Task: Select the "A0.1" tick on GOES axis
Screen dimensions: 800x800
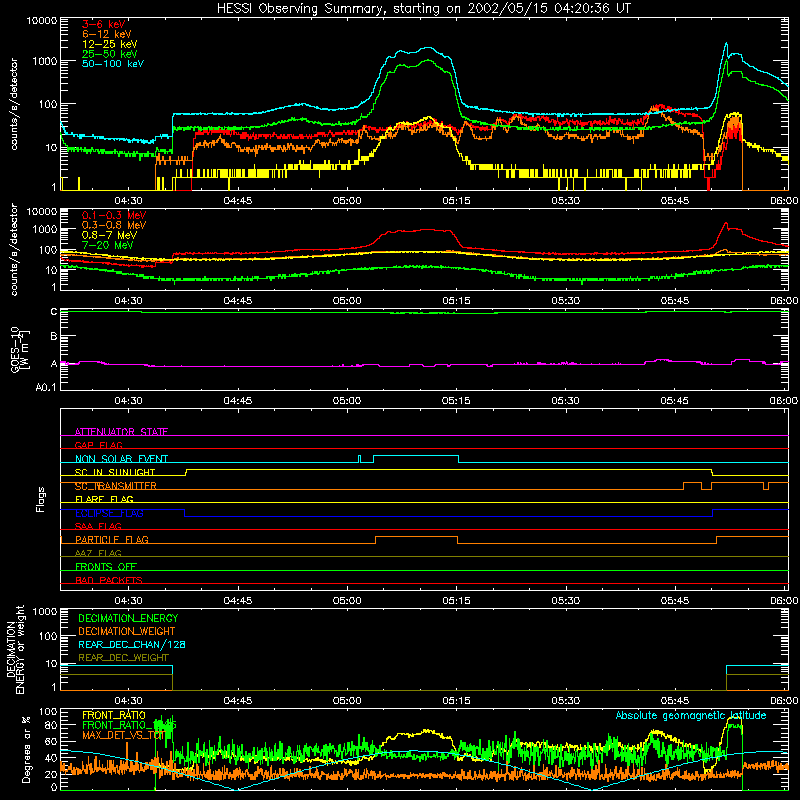Action: tap(46, 388)
